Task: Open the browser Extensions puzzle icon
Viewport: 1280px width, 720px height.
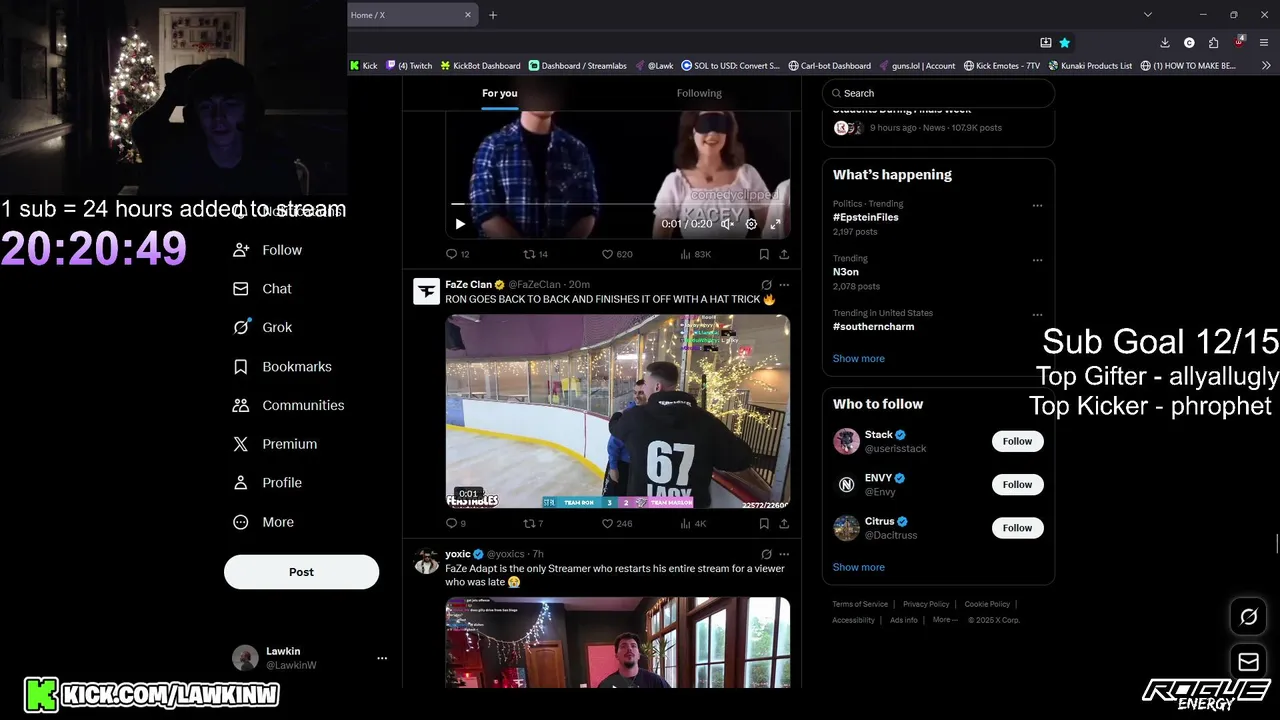Action: 1213,43
